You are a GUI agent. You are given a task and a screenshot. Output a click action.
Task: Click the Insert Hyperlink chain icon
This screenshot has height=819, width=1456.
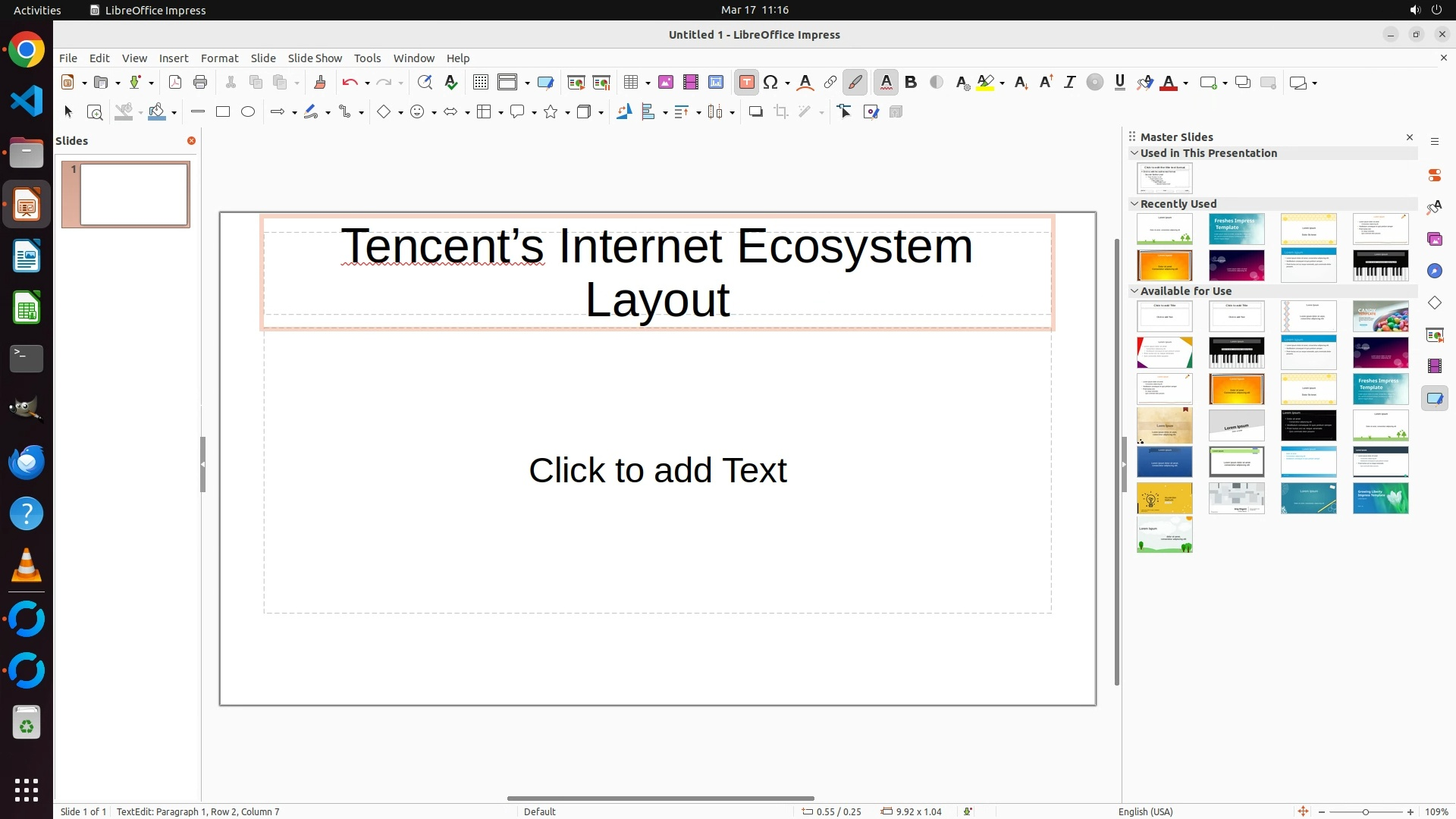(830, 83)
